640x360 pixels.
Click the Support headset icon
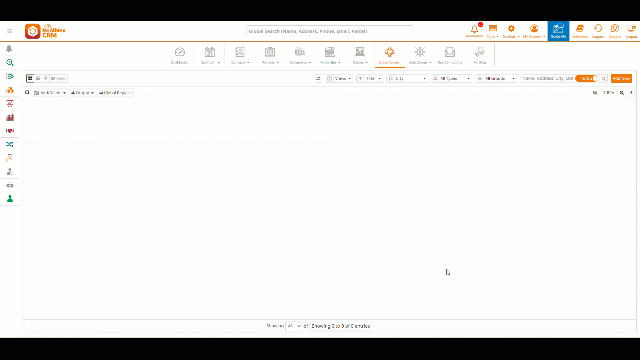pyautogui.click(x=598, y=31)
